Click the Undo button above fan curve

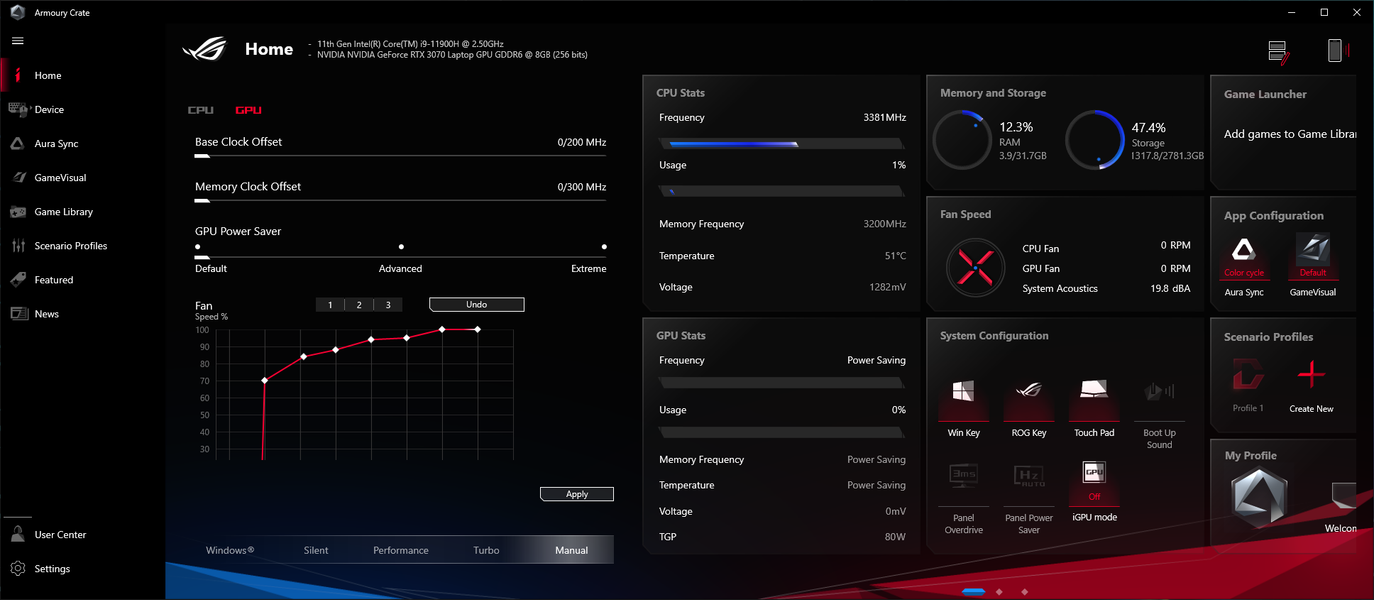476,304
